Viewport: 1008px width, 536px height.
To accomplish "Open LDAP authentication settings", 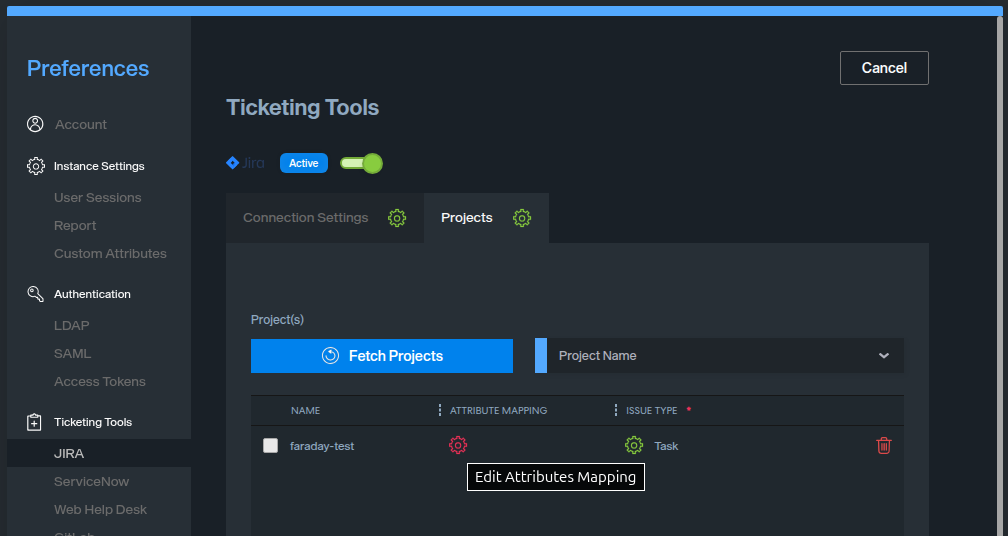I will coord(71,326).
